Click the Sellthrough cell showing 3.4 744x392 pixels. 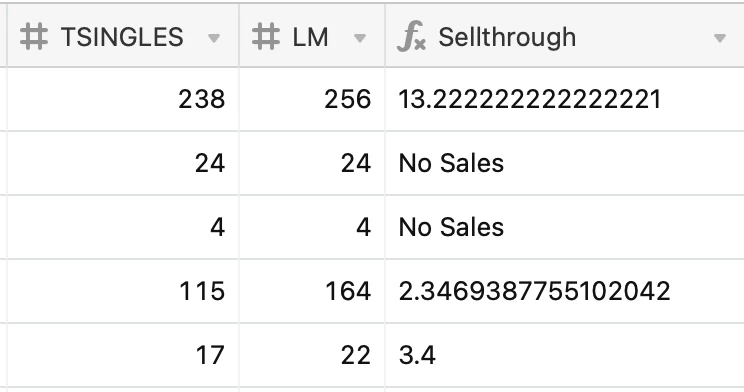[565, 355]
